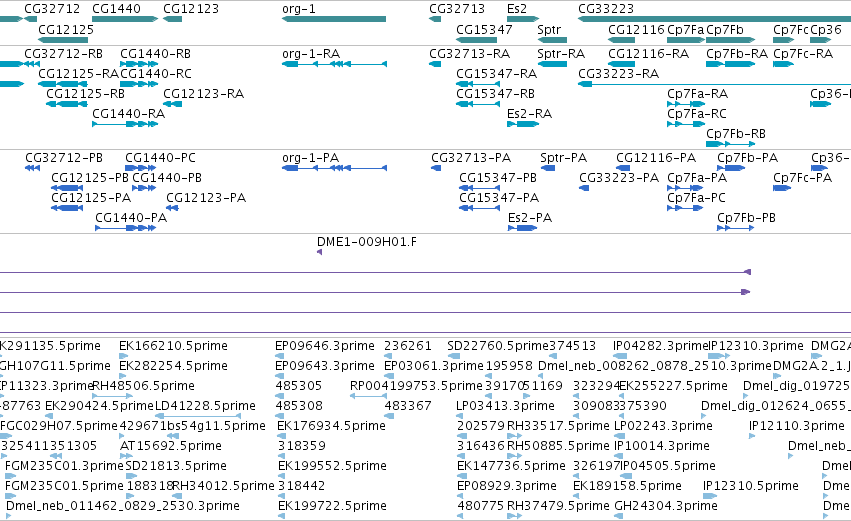The image size is (851, 521).
Task: Select the CG15347-RB transcript label
Action: [x=496, y=94]
